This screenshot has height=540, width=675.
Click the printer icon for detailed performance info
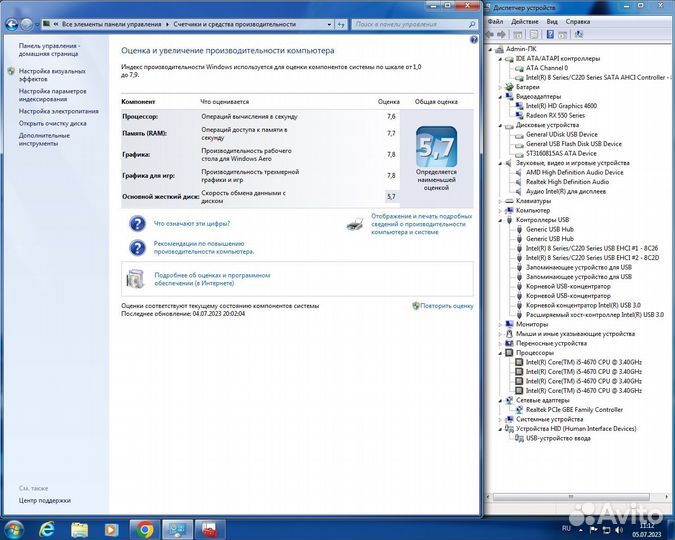(355, 224)
